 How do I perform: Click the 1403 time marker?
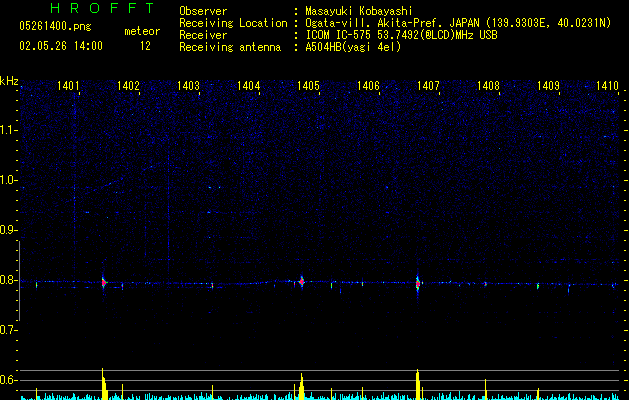[x=189, y=86]
